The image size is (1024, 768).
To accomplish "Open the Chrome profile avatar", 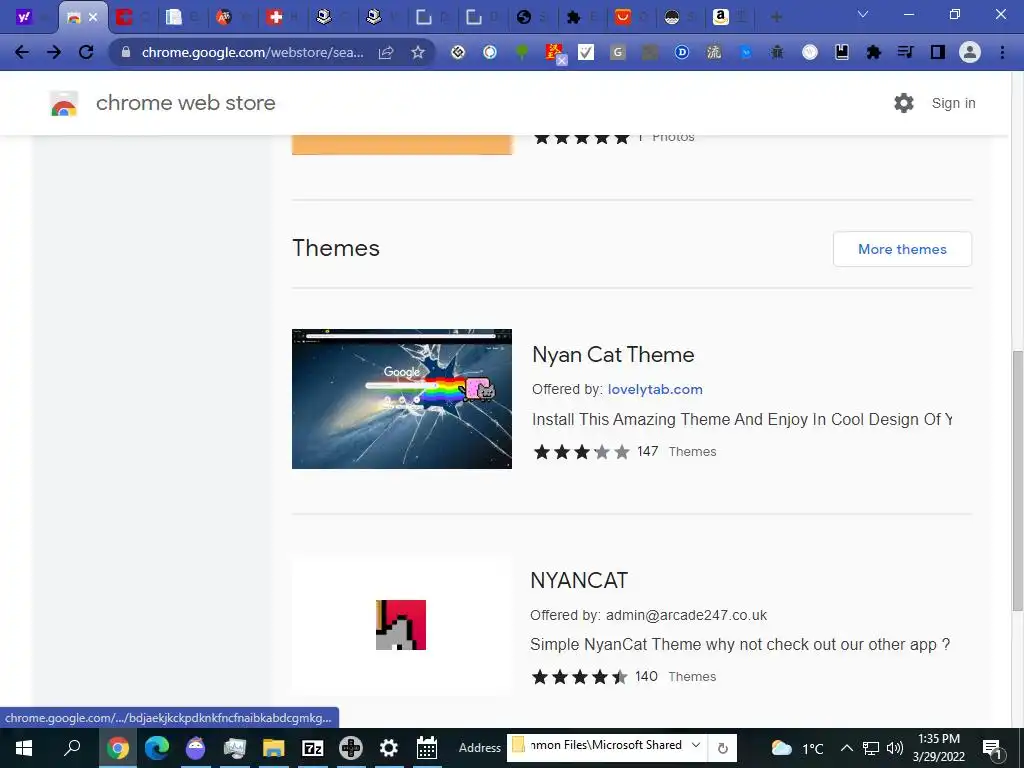I will [970, 52].
